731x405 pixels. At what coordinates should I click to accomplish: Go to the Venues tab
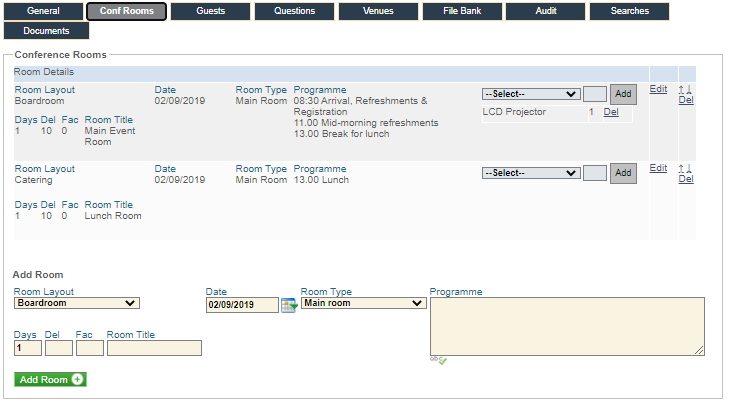(378, 11)
